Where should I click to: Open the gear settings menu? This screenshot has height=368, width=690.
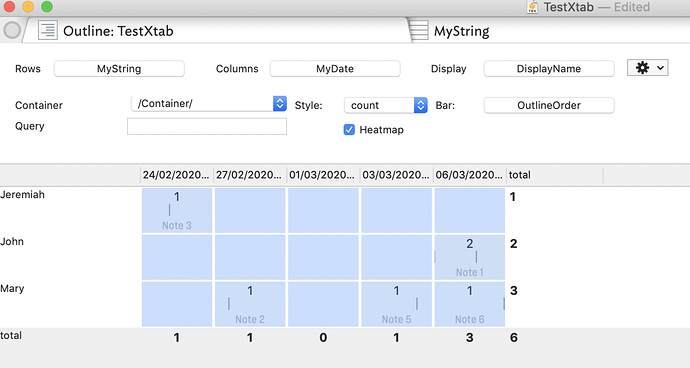pos(647,68)
